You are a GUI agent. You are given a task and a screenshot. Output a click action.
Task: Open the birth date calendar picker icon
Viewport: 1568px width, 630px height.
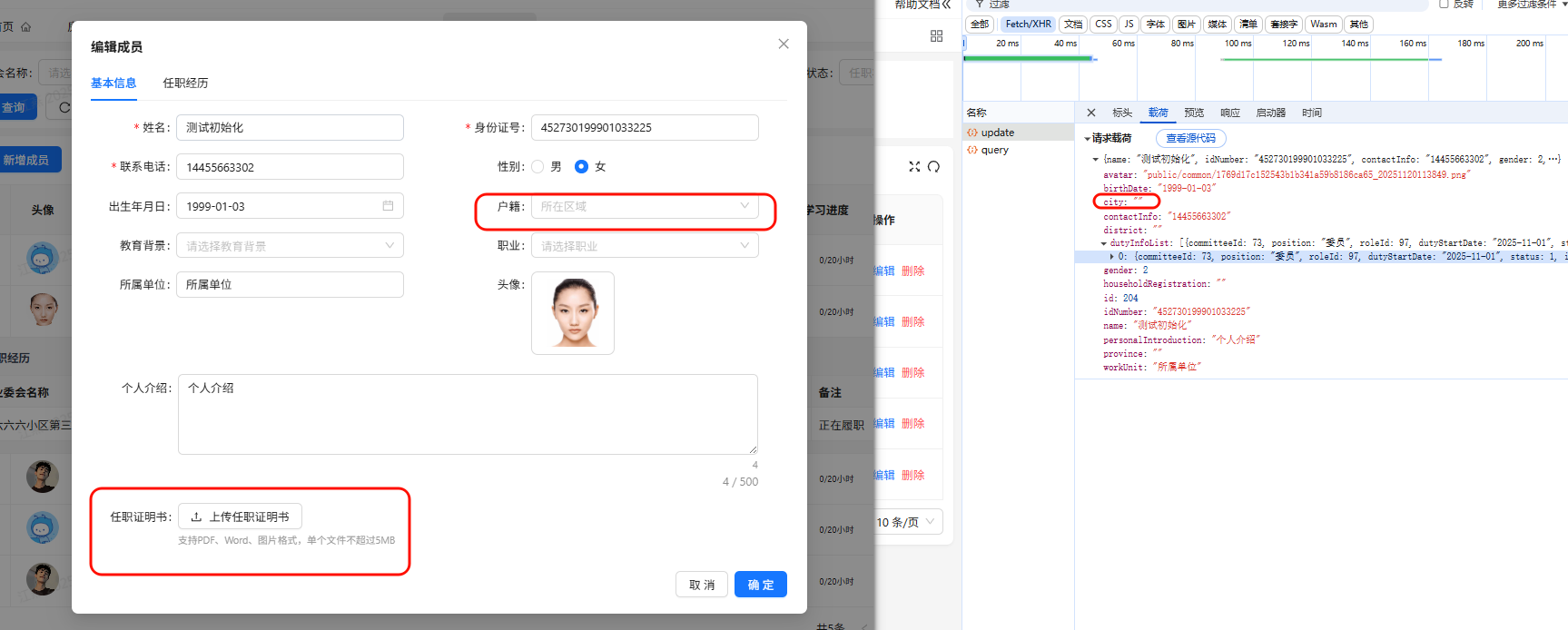[388, 206]
